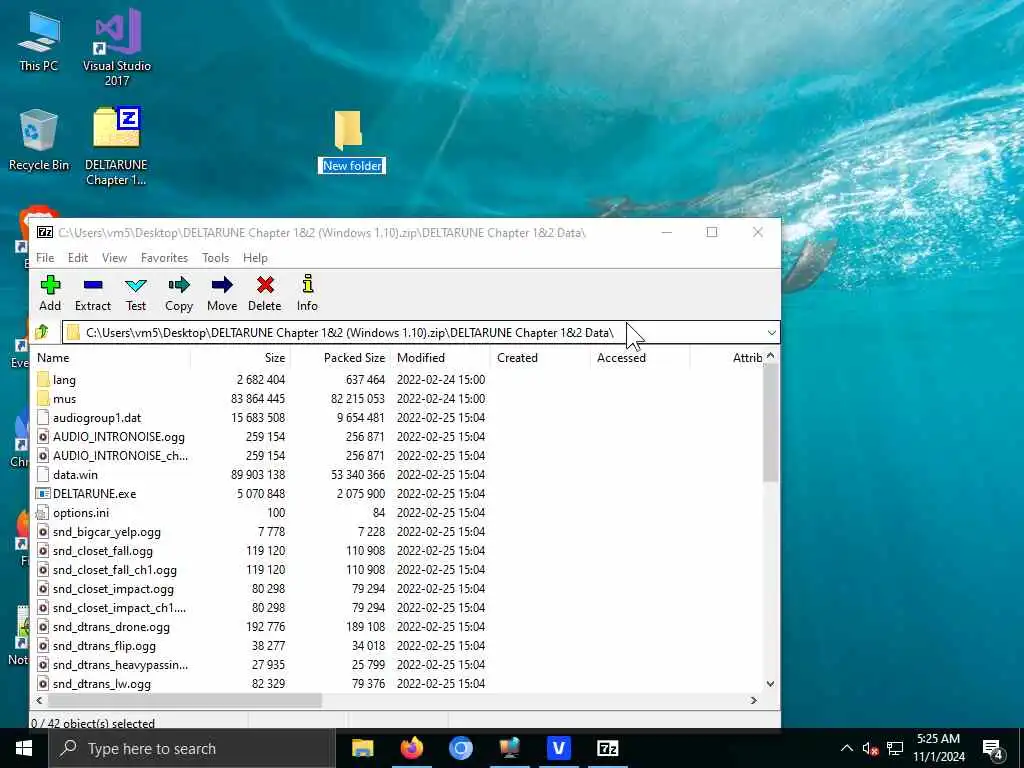Select snd_dtrans_drone.ogg file
Viewport: 1024px width, 768px height.
(x=111, y=627)
